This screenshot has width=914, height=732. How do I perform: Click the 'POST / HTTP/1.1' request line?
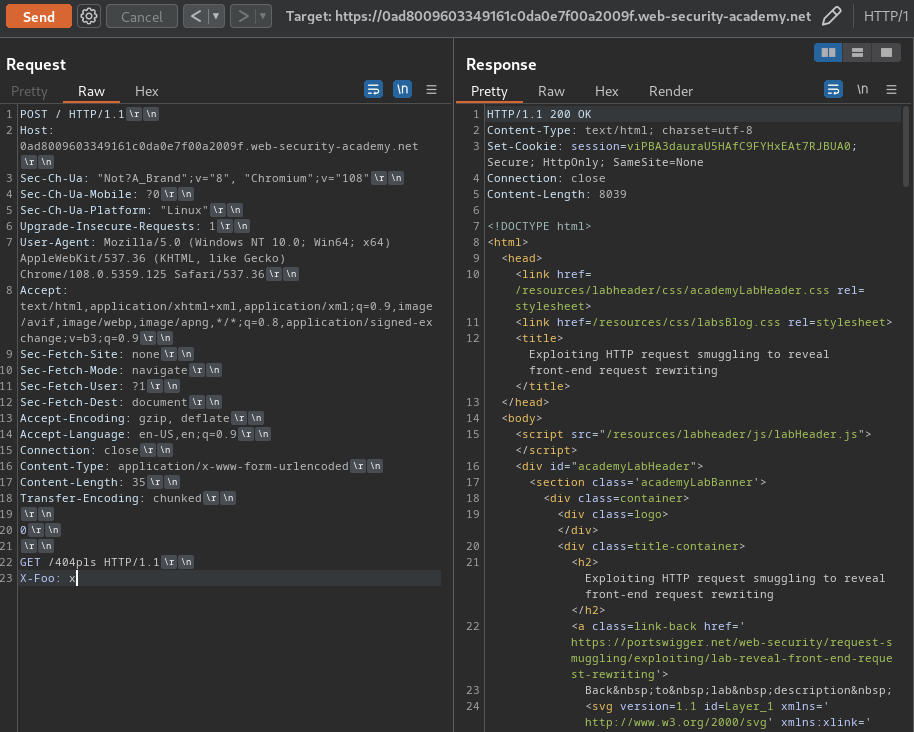(x=72, y=114)
